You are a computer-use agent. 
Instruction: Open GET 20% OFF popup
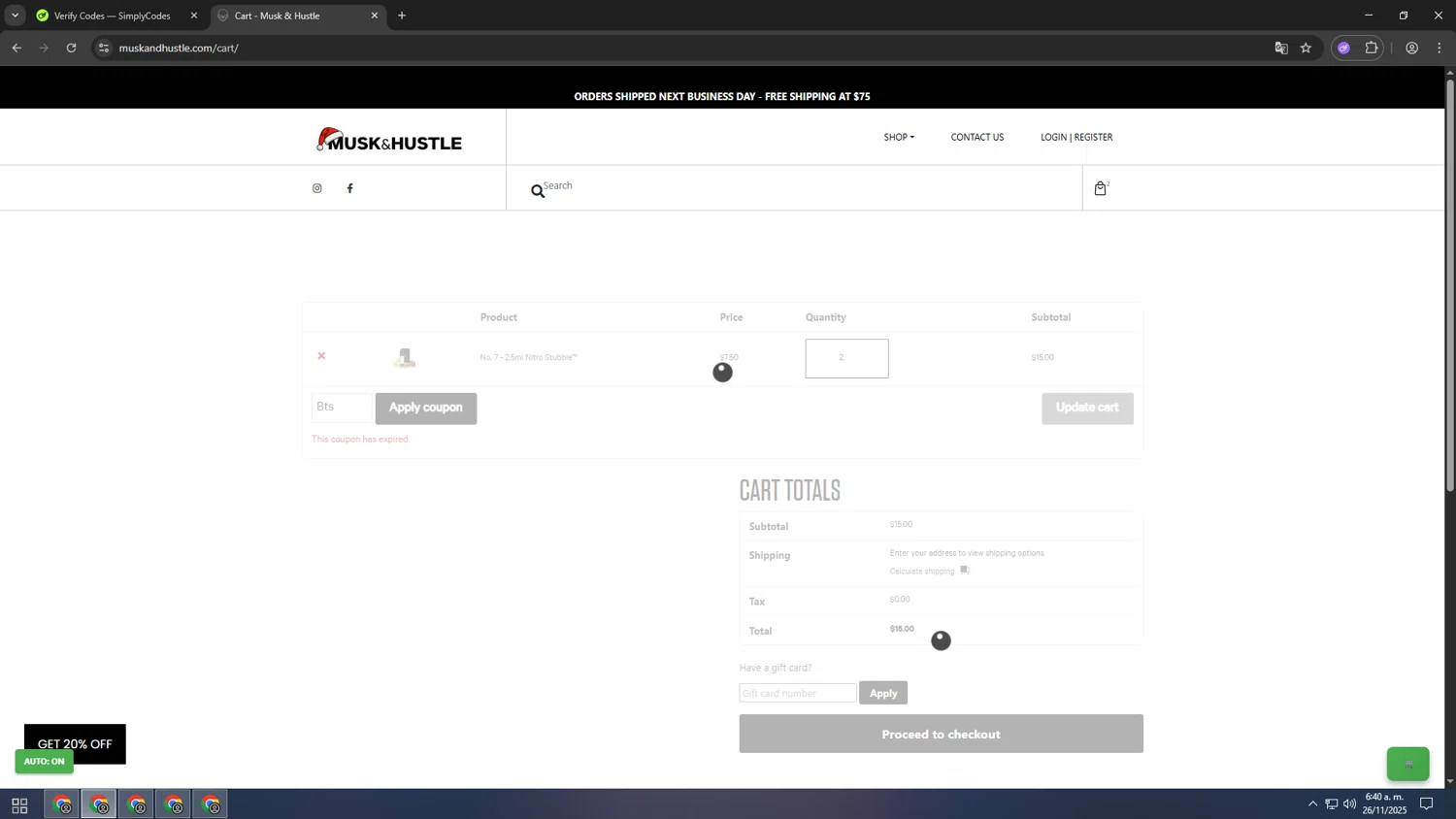(x=75, y=738)
